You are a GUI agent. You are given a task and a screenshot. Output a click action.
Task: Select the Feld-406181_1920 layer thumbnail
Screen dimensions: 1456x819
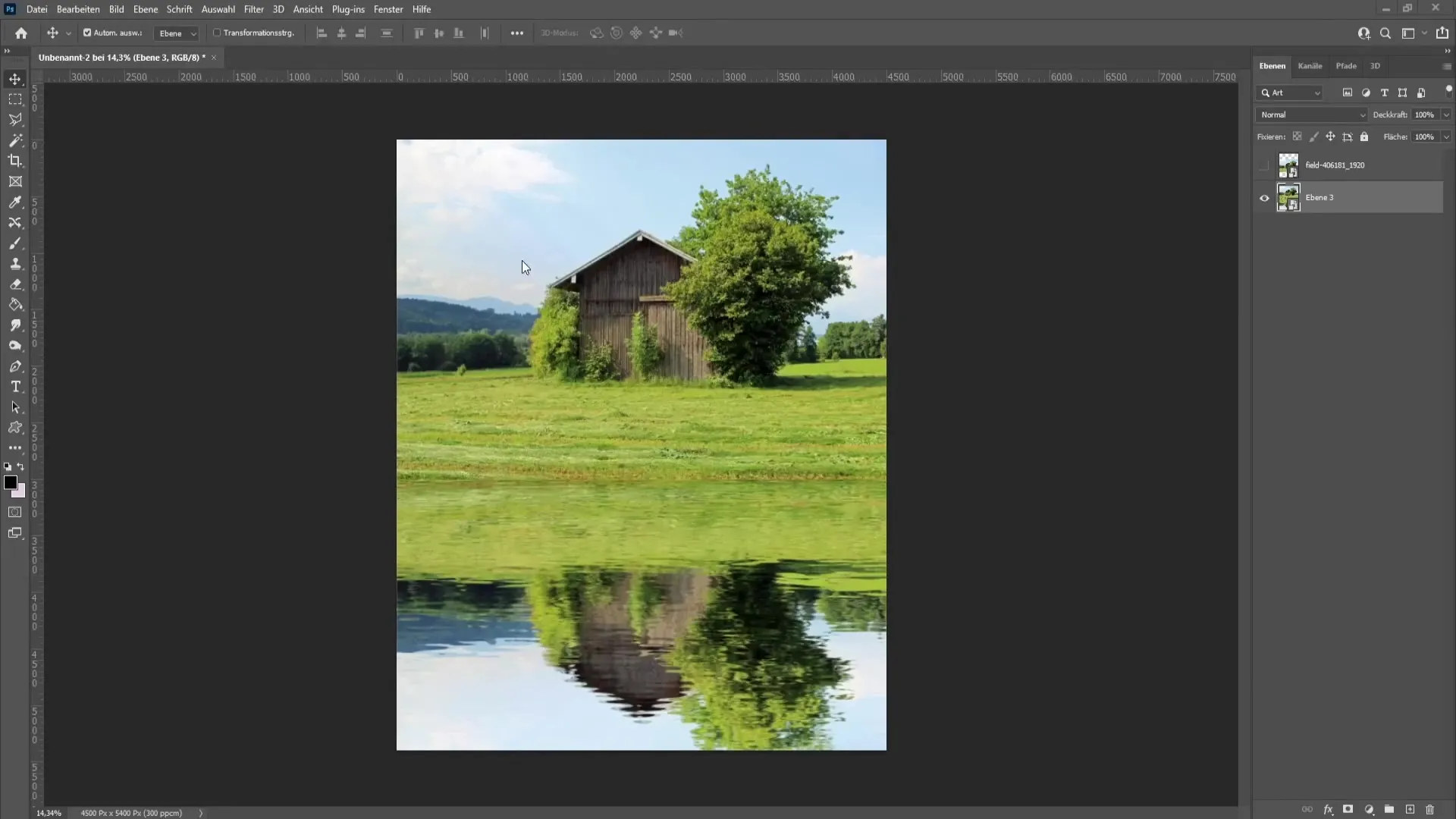pyautogui.click(x=1287, y=165)
